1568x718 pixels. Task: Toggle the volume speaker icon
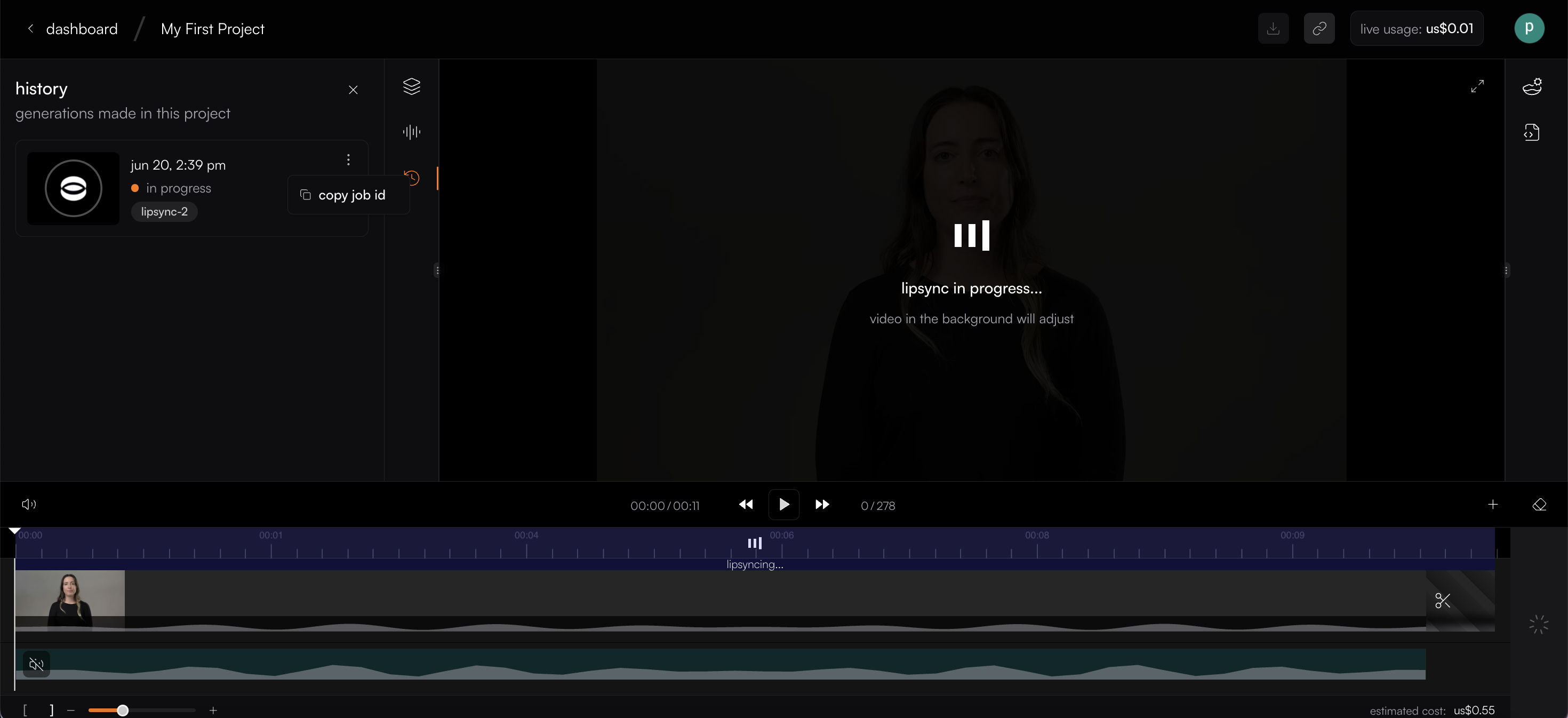point(29,504)
